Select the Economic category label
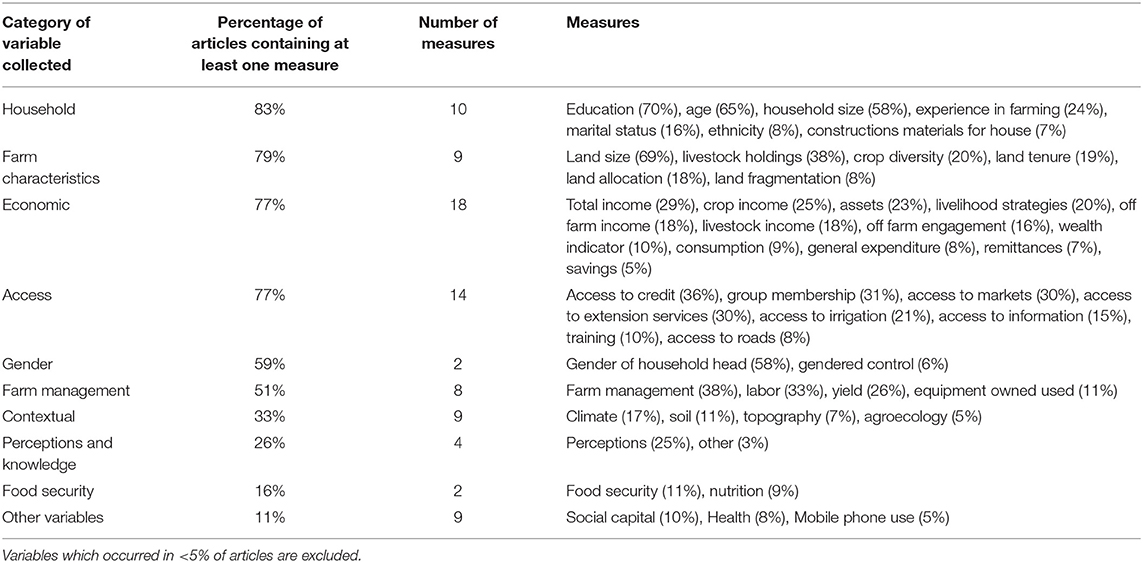1143x563 pixels. 35,203
